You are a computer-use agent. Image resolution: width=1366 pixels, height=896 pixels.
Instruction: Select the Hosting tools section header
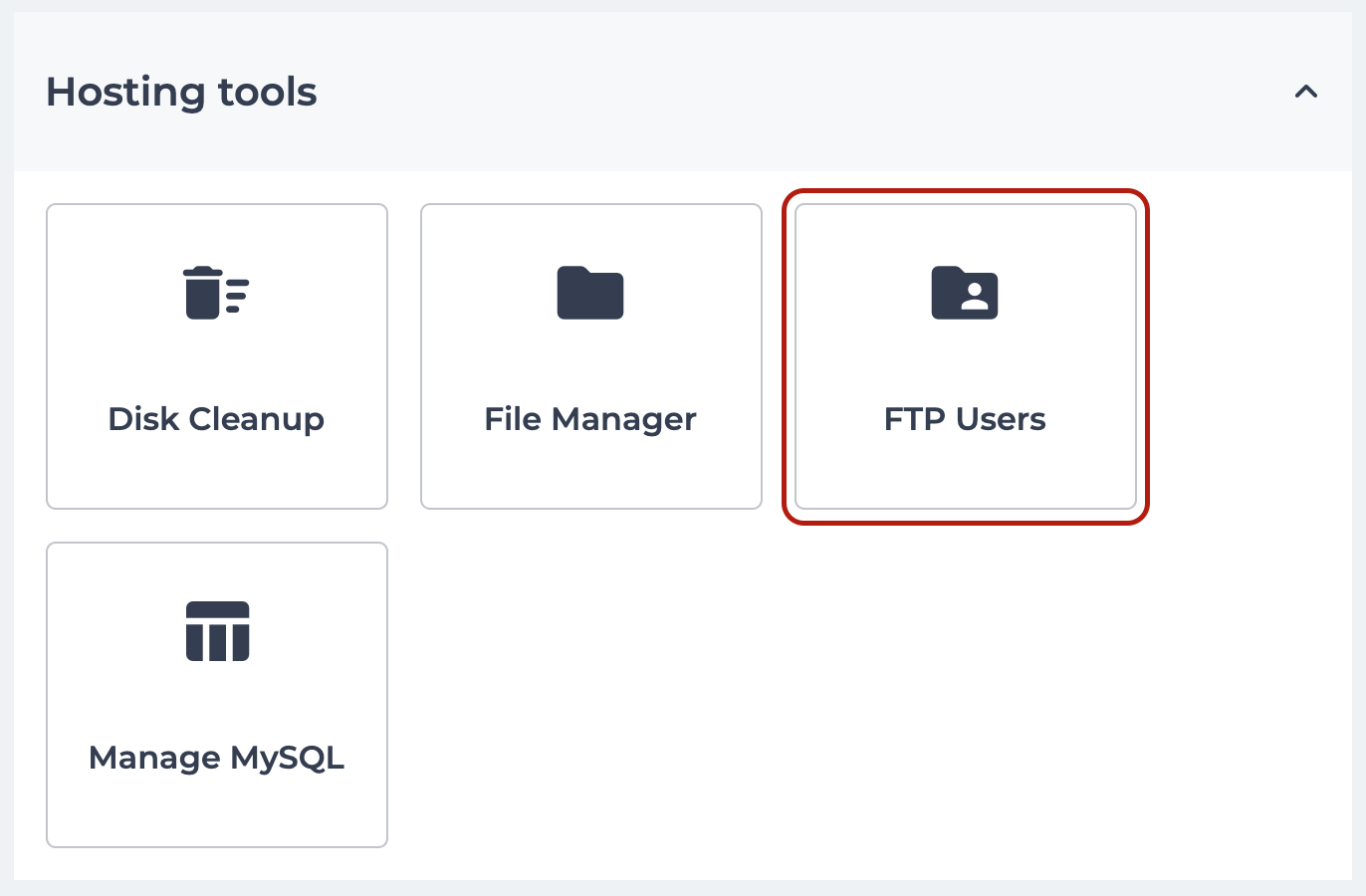[181, 92]
